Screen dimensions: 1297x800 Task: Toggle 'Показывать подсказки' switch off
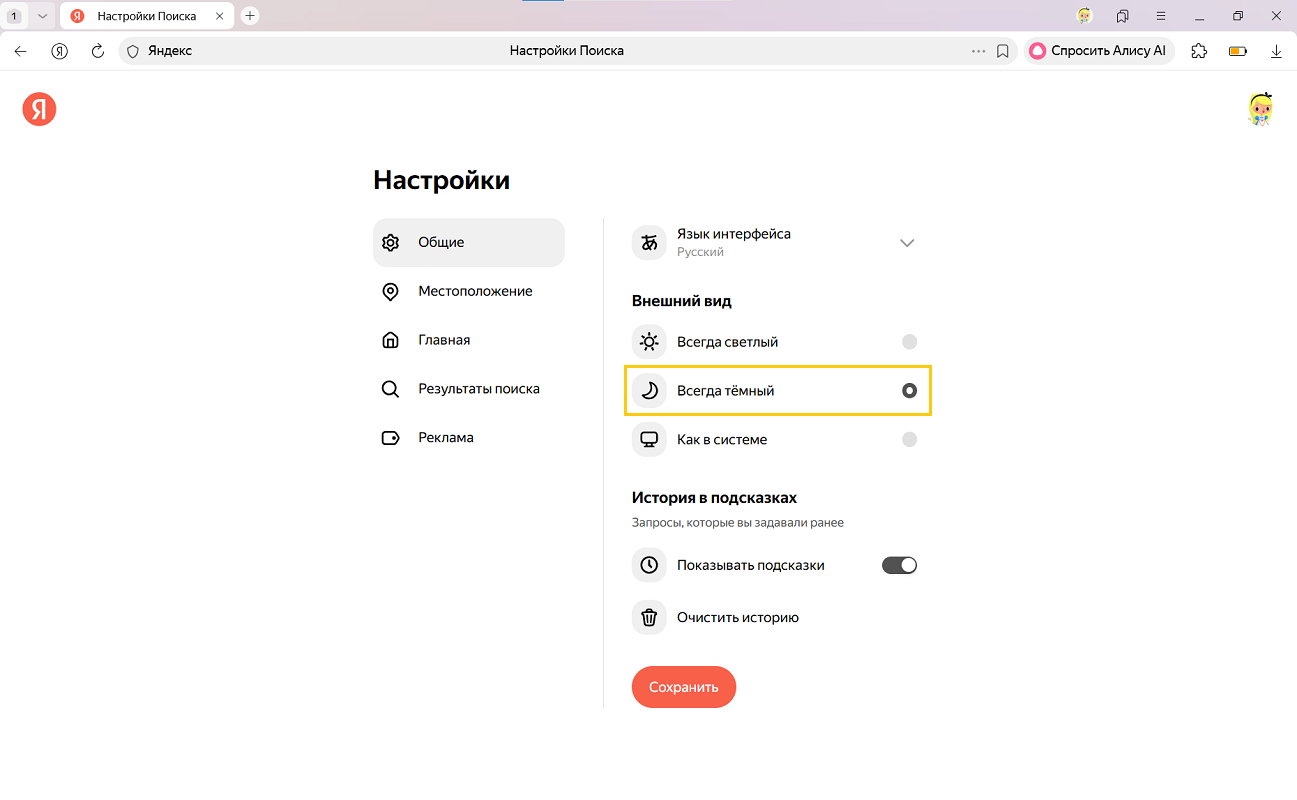[x=899, y=565]
